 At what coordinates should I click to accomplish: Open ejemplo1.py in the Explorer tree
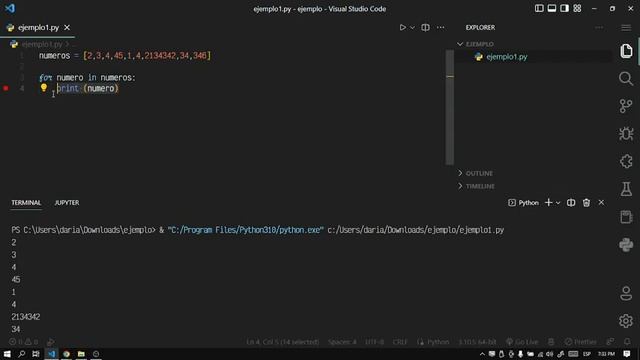point(507,57)
